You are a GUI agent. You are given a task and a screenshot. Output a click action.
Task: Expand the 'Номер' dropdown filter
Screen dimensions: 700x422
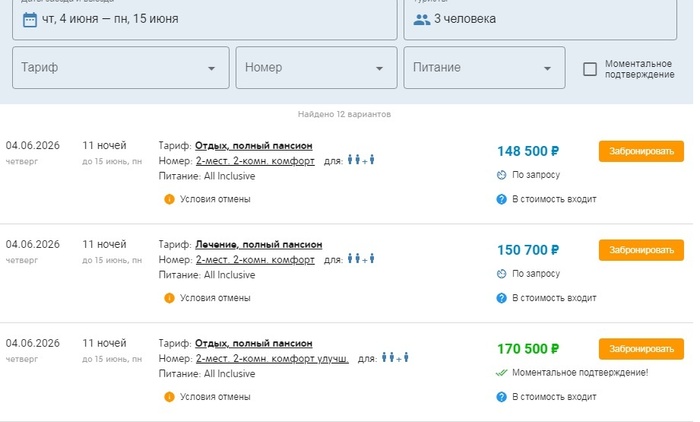(314, 68)
